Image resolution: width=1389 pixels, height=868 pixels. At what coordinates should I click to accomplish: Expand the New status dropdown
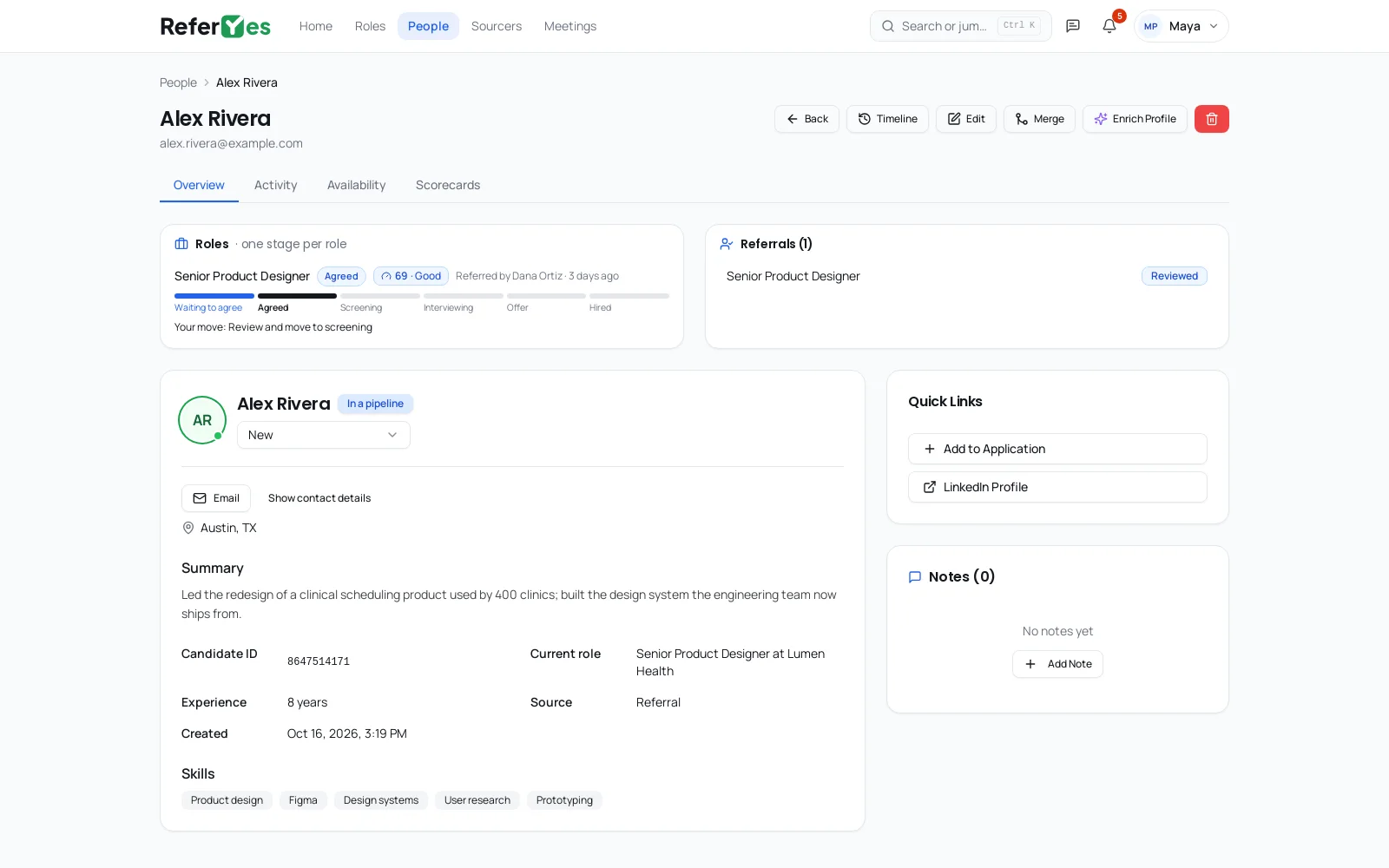[x=324, y=435]
